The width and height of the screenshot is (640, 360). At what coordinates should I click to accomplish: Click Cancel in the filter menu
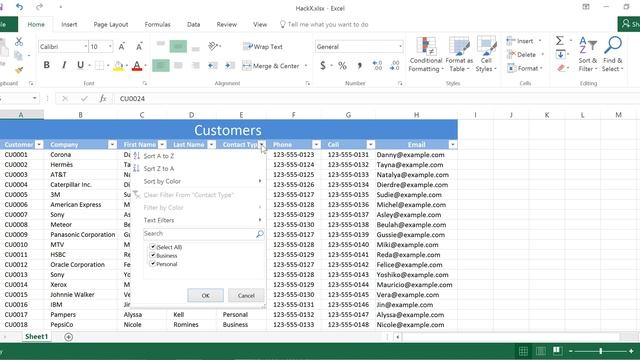click(246, 296)
